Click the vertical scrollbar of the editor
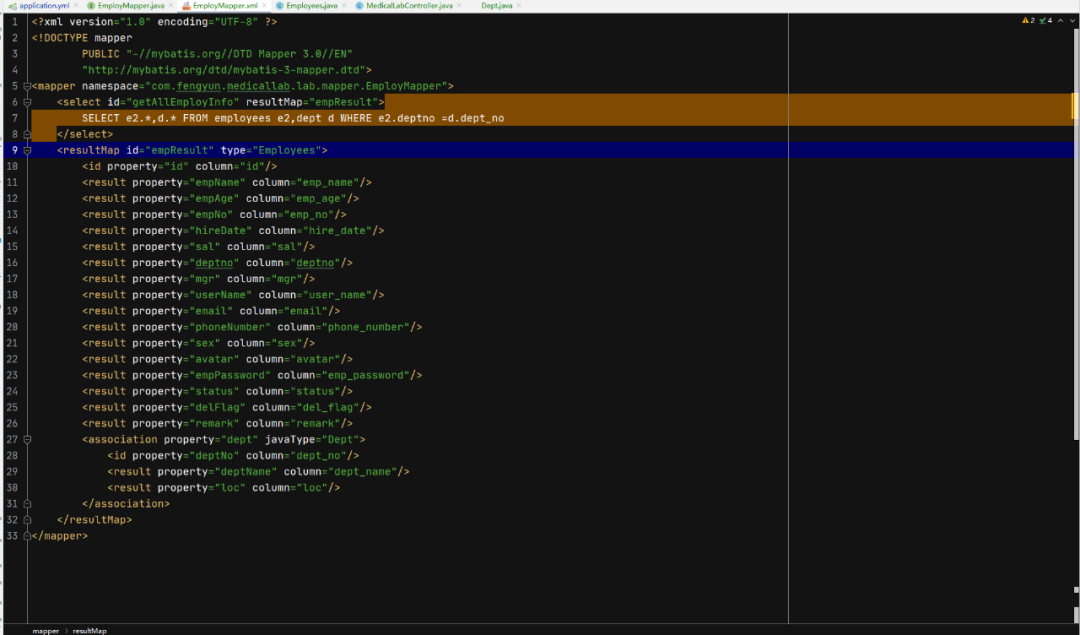 (1076, 234)
